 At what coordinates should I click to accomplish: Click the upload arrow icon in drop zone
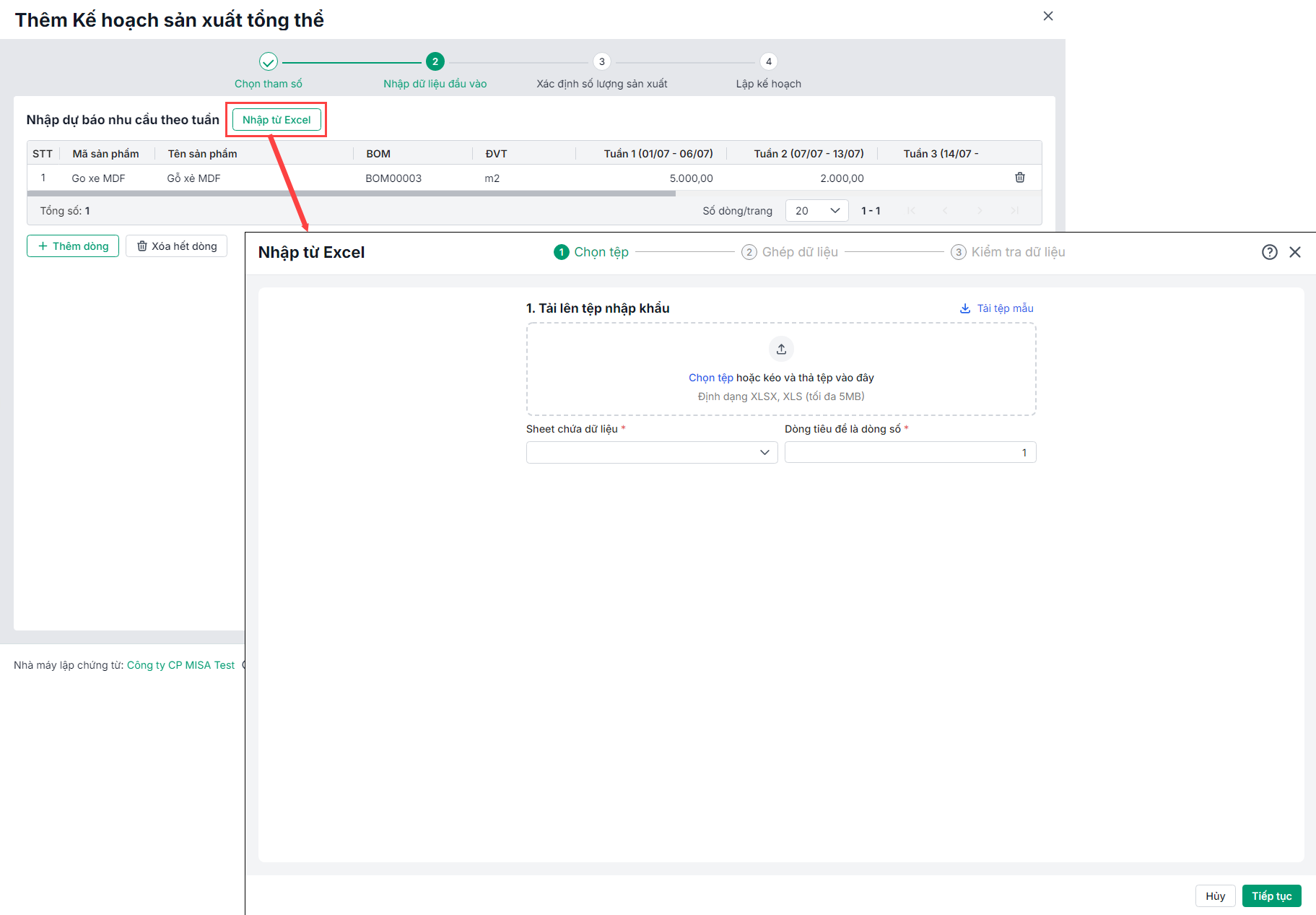pyautogui.click(x=781, y=350)
